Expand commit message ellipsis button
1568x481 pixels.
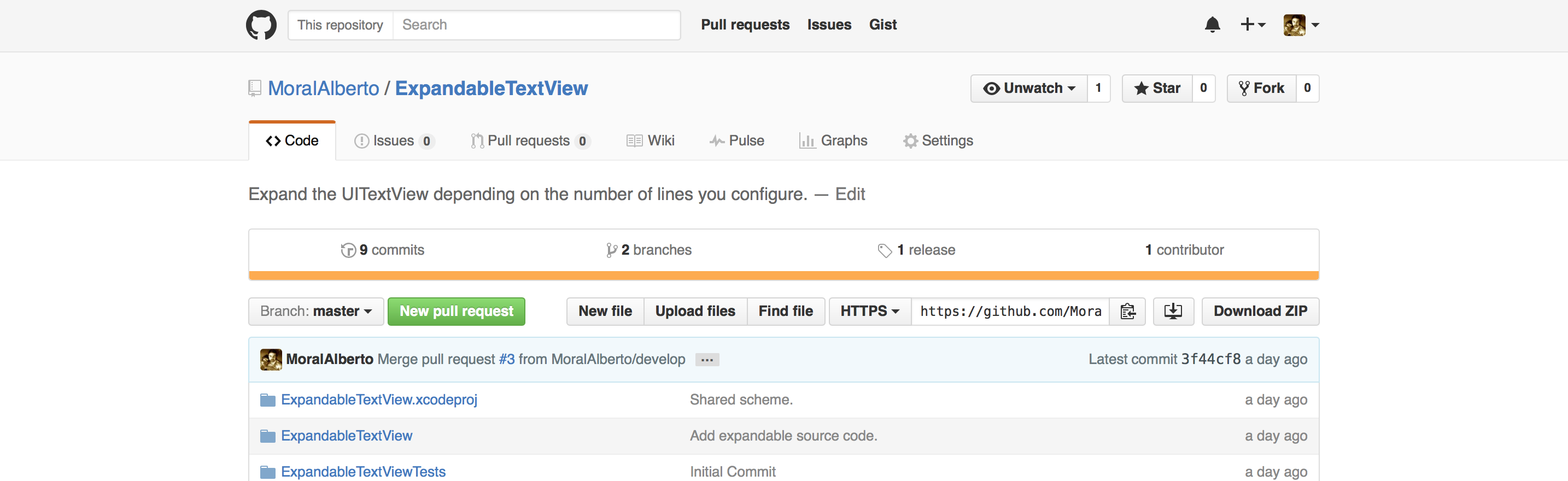point(707,360)
